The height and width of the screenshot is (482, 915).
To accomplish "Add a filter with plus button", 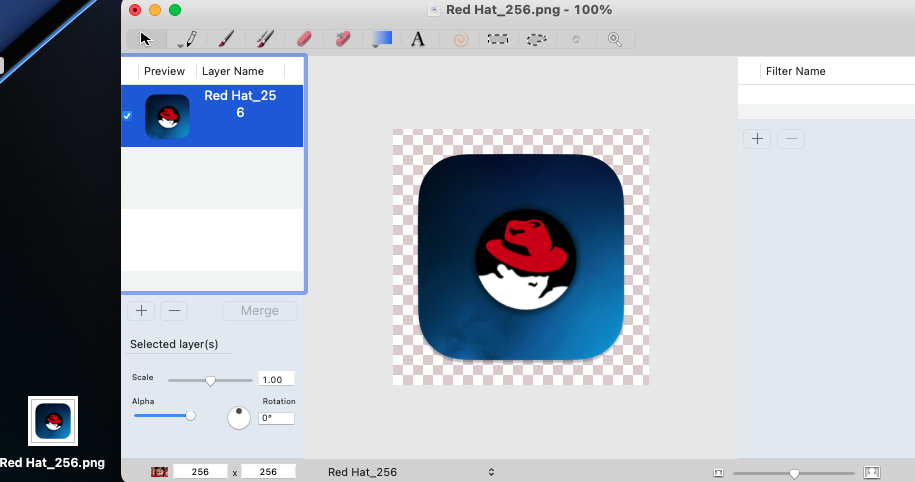I will point(757,139).
